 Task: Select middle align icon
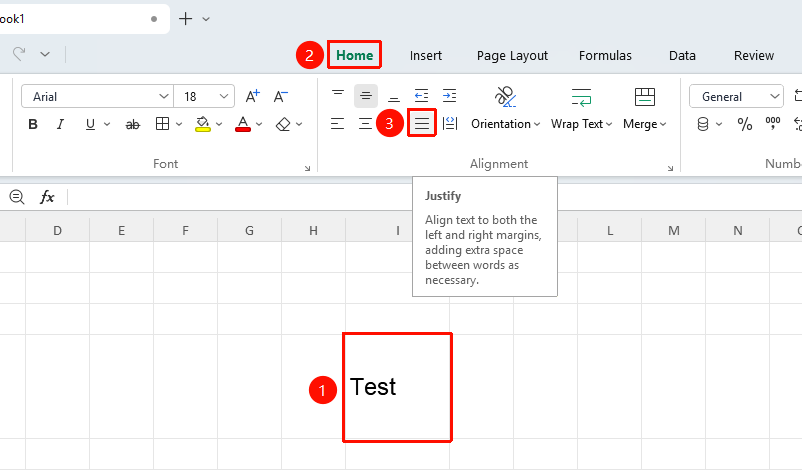coord(366,96)
